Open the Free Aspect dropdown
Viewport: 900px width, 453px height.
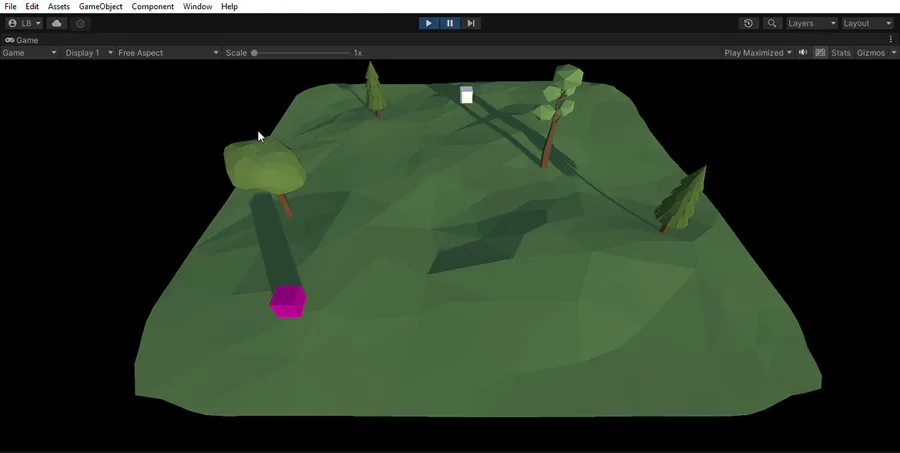coord(168,52)
